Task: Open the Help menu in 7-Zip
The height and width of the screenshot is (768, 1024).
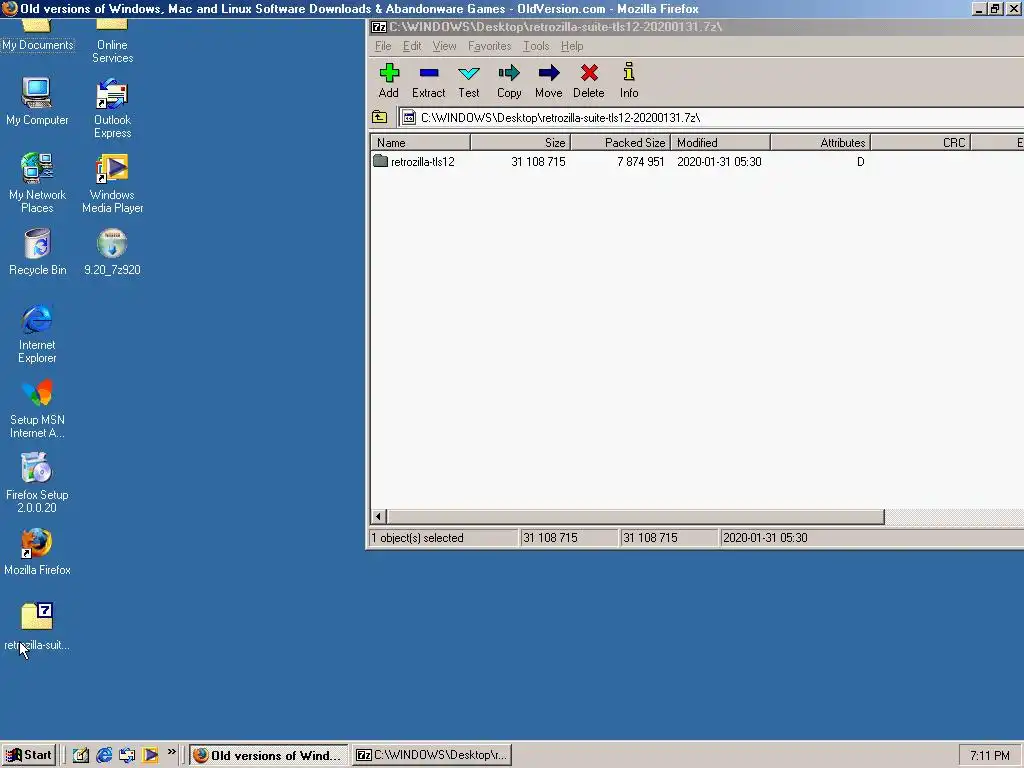Action: (572, 46)
